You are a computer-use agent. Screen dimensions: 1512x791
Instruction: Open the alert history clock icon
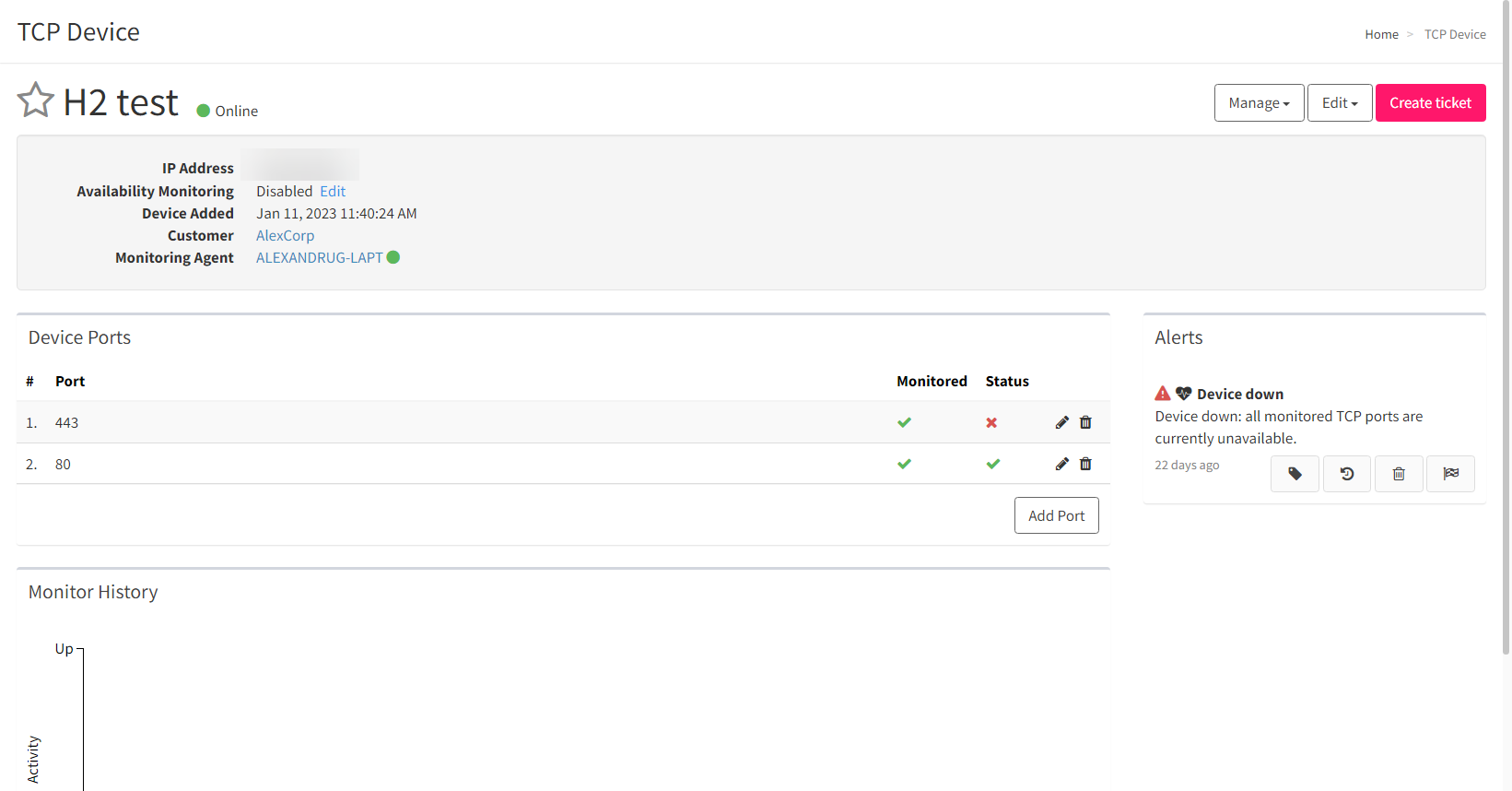pyautogui.click(x=1346, y=474)
